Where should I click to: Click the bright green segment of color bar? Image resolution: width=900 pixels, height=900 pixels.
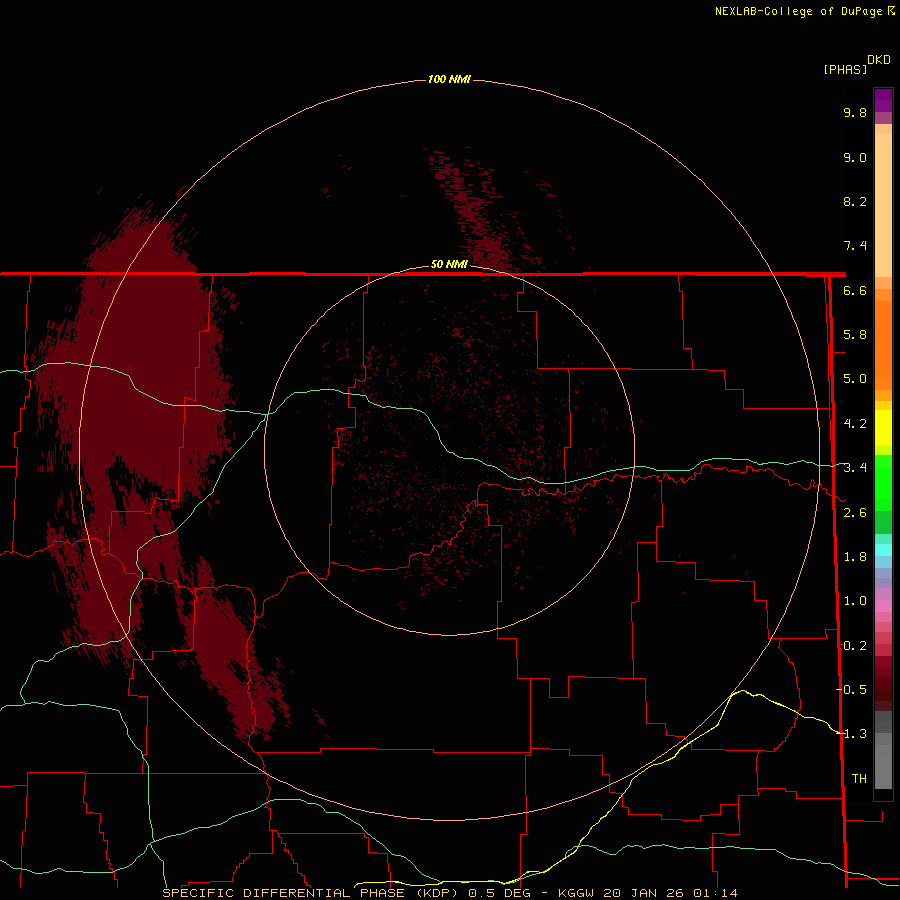883,482
